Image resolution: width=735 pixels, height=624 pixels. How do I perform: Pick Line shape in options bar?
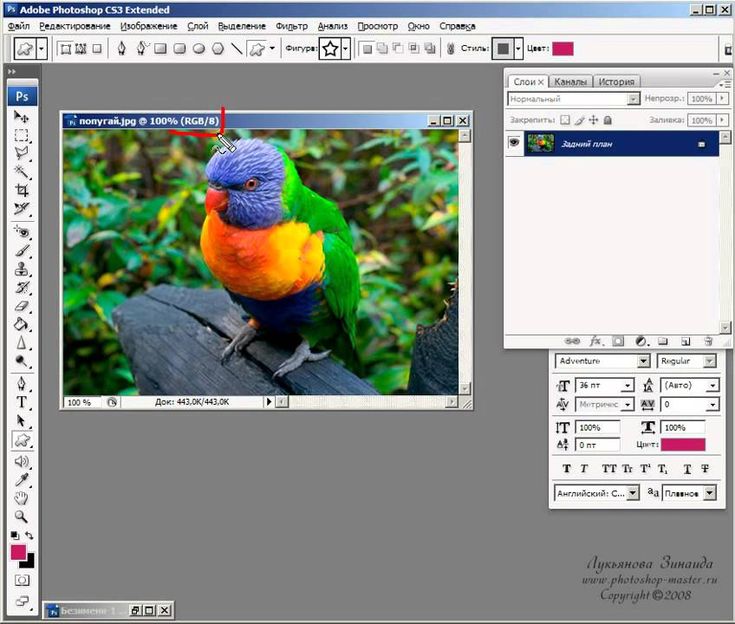[x=237, y=49]
